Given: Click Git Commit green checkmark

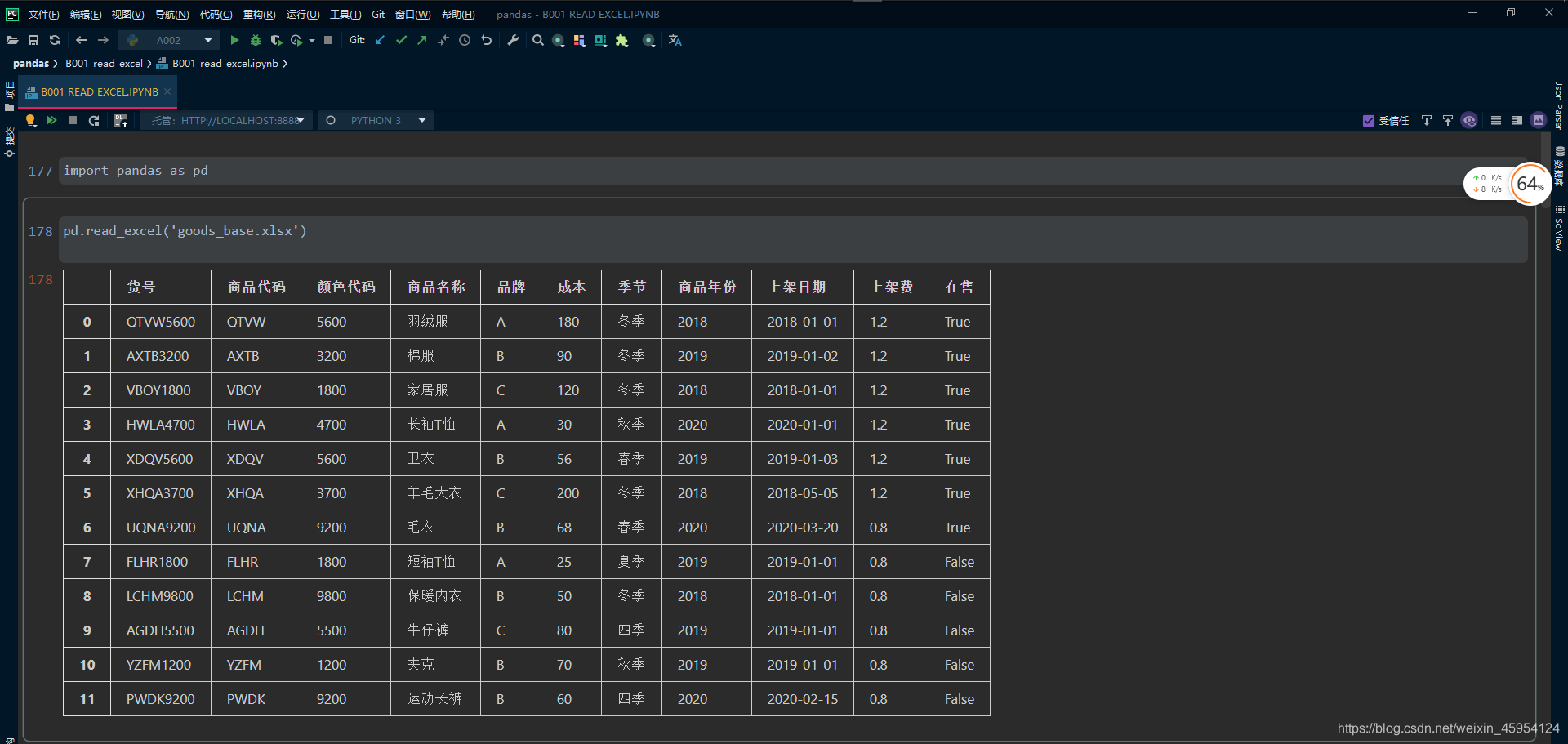Looking at the screenshot, I should click(401, 40).
